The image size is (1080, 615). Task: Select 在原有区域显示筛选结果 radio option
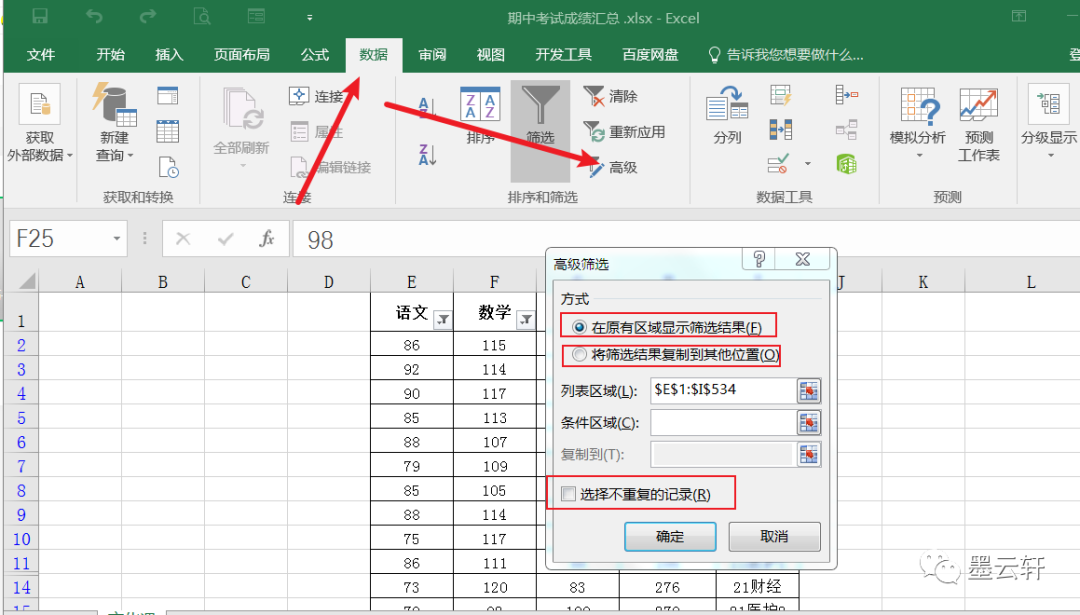579,327
